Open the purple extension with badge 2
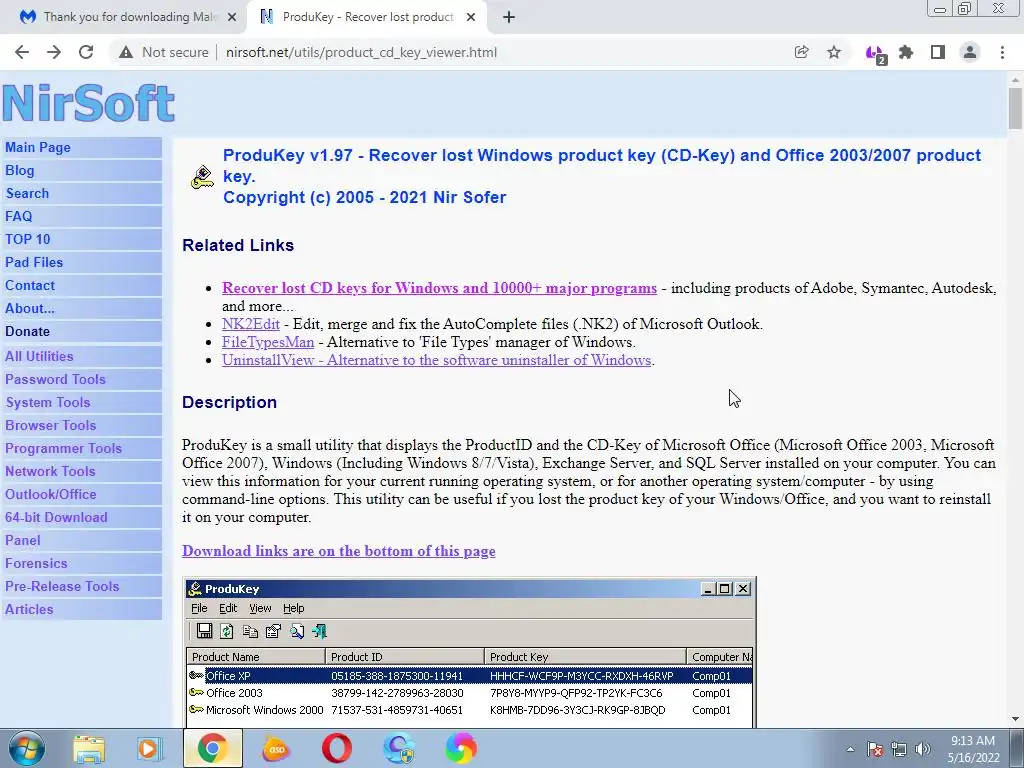 [875, 54]
